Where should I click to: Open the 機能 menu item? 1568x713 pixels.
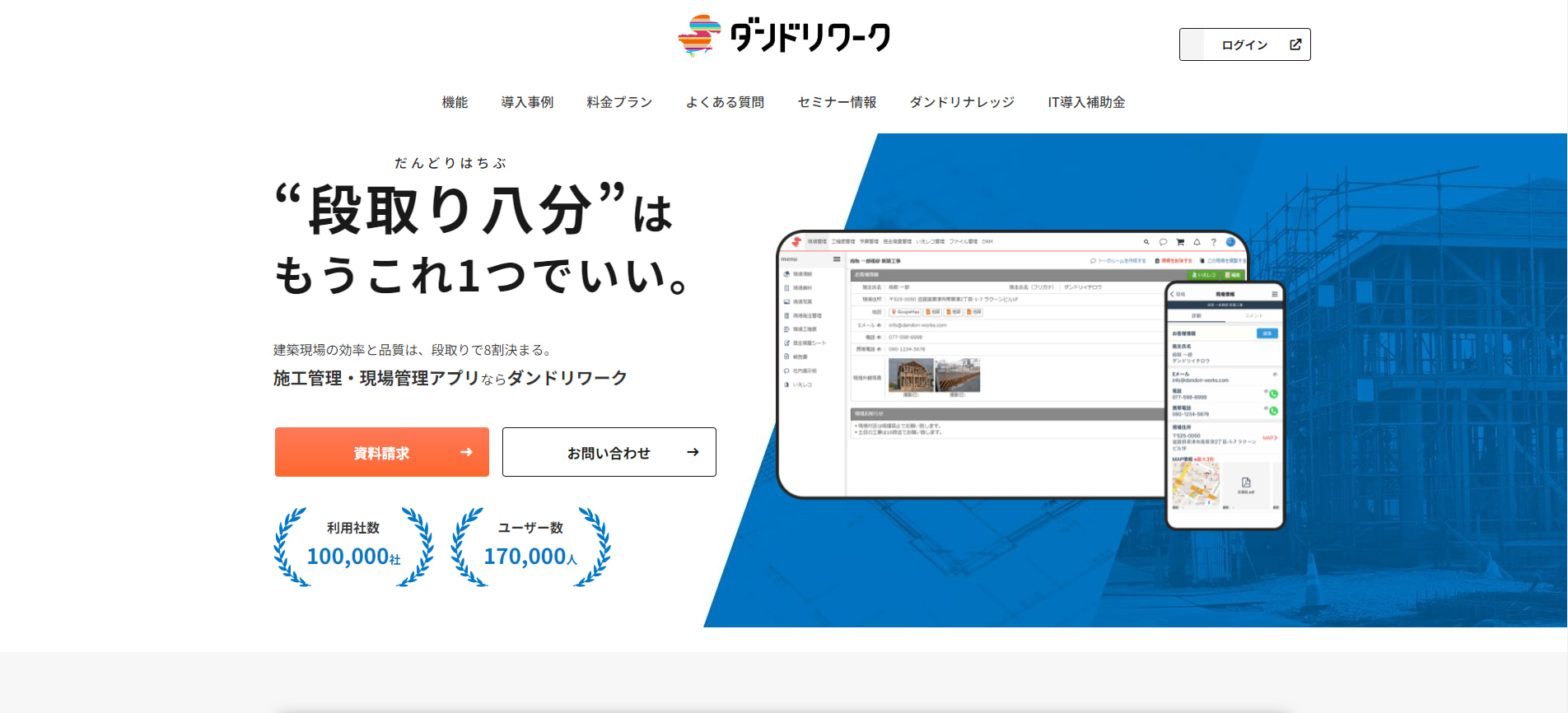[x=455, y=102]
